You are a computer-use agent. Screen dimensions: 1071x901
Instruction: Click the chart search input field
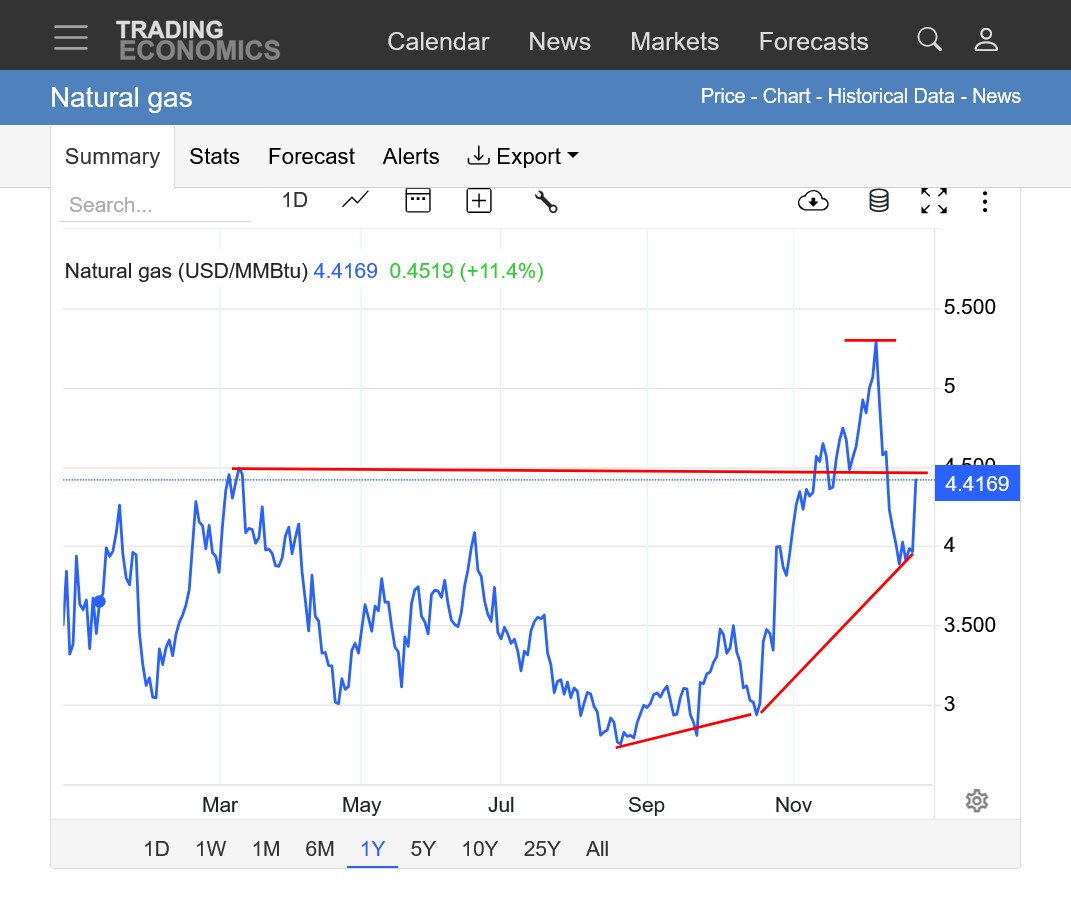(154, 205)
